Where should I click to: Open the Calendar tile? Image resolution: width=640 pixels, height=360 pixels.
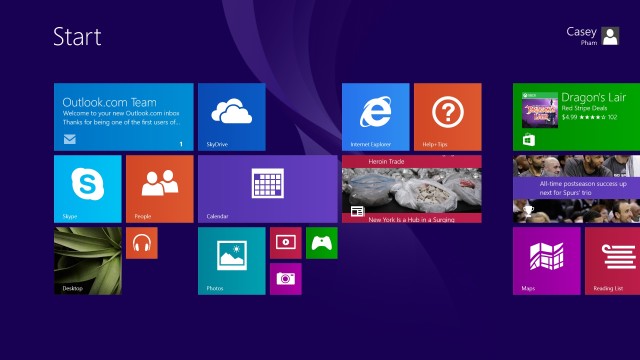[x=268, y=189]
